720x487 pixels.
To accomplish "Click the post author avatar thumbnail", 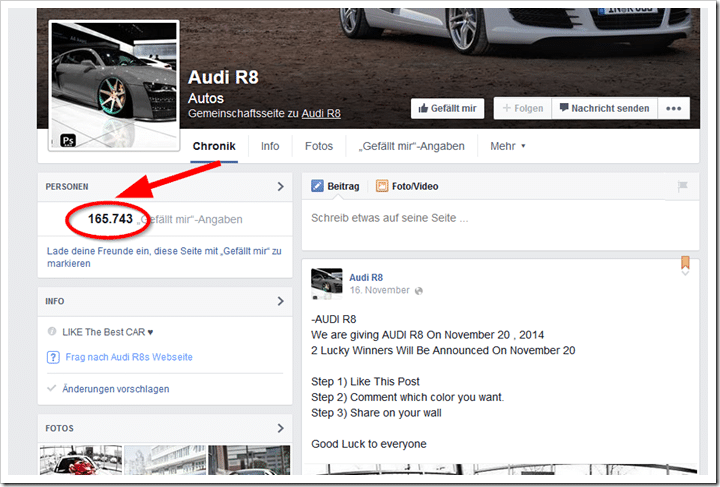I will pyautogui.click(x=326, y=284).
